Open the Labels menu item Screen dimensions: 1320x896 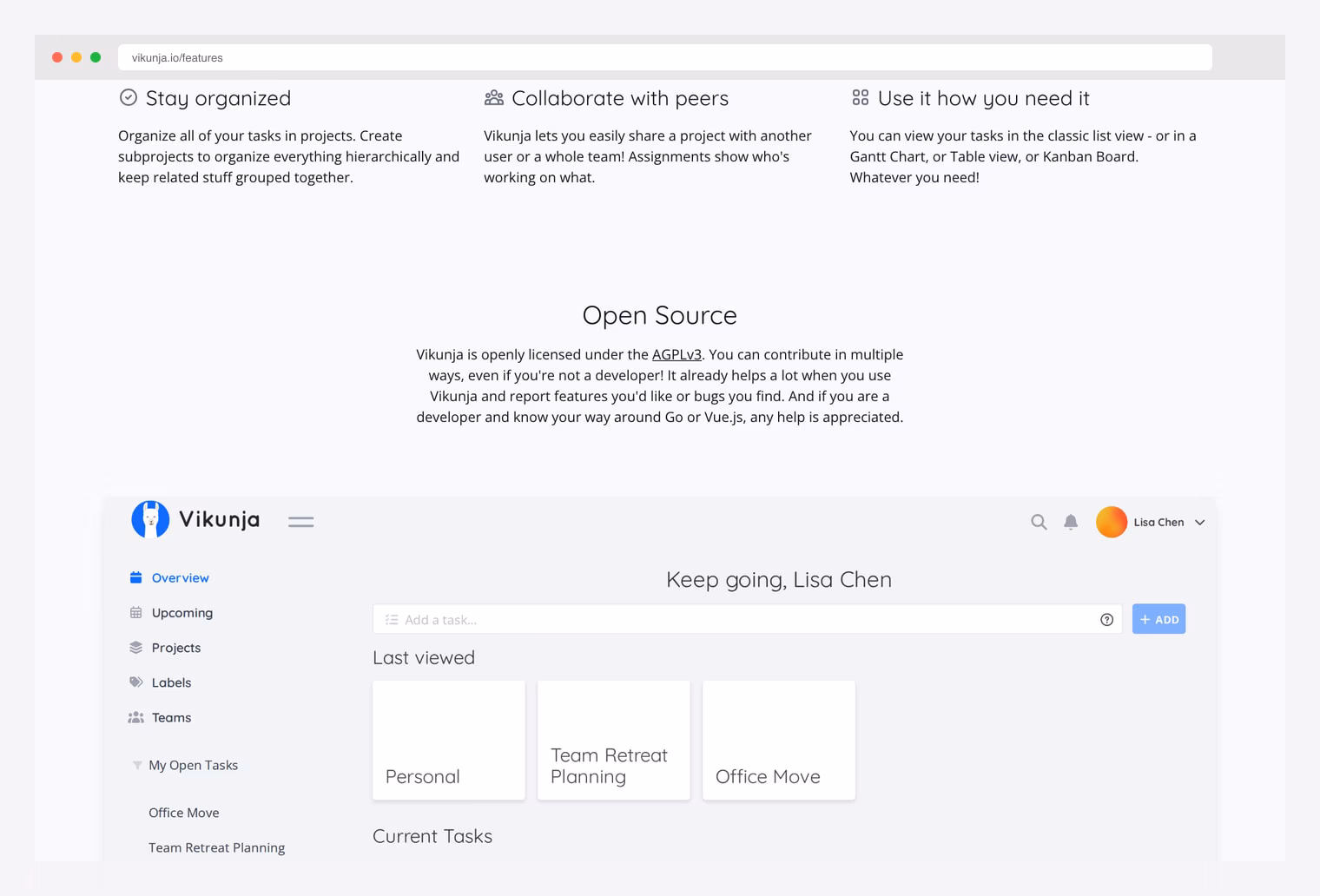pyautogui.click(x=172, y=682)
